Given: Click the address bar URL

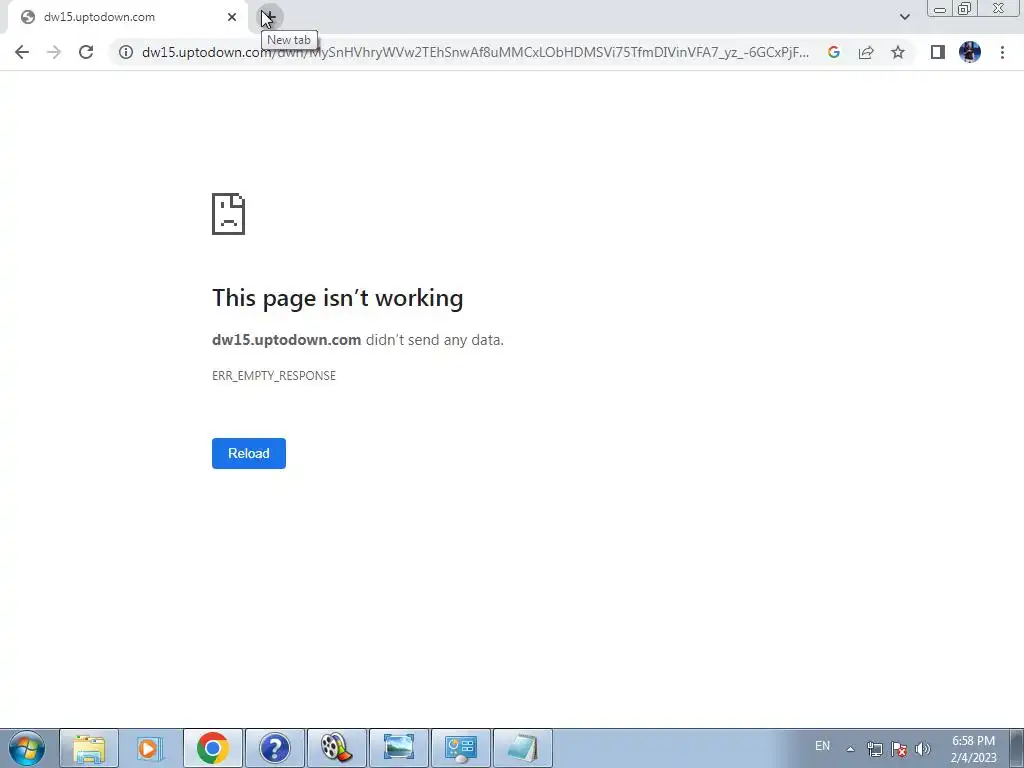Looking at the screenshot, I should (x=475, y=52).
